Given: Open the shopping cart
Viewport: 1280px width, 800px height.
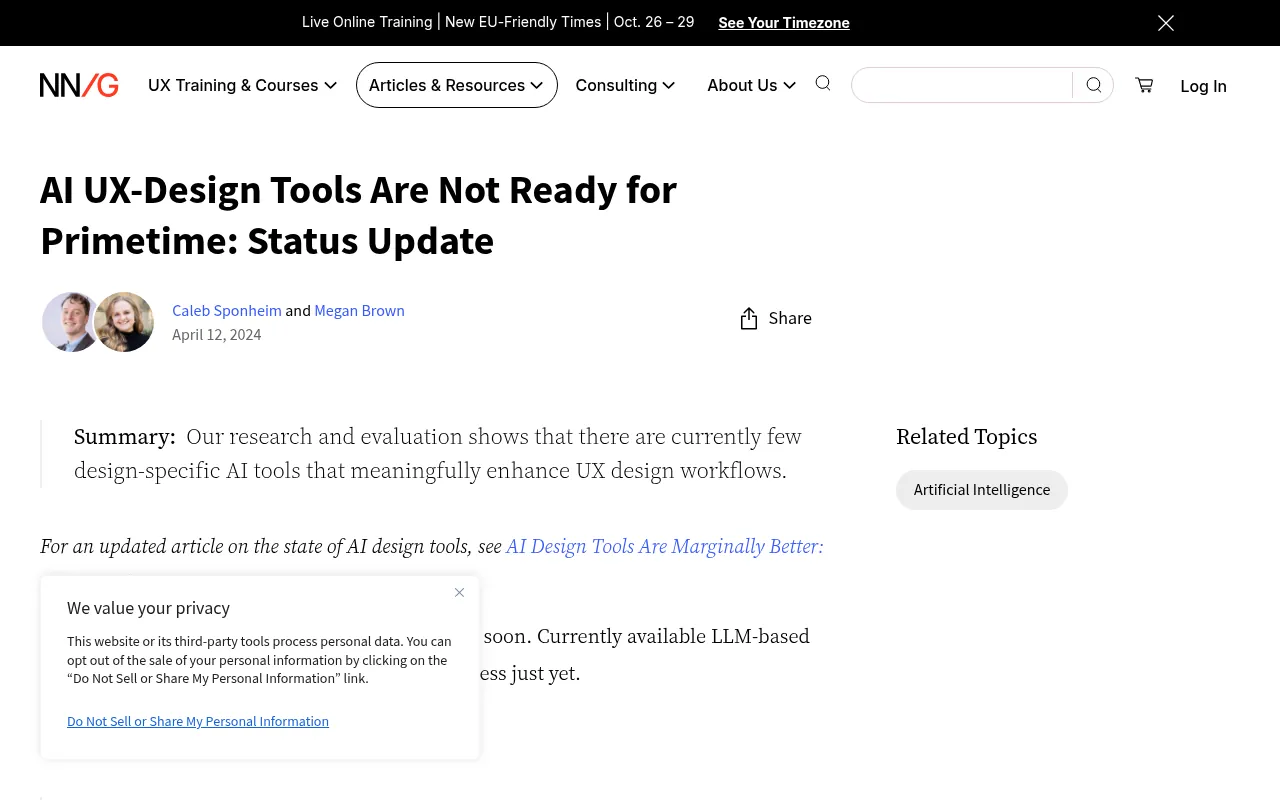Looking at the screenshot, I should 1144,85.
